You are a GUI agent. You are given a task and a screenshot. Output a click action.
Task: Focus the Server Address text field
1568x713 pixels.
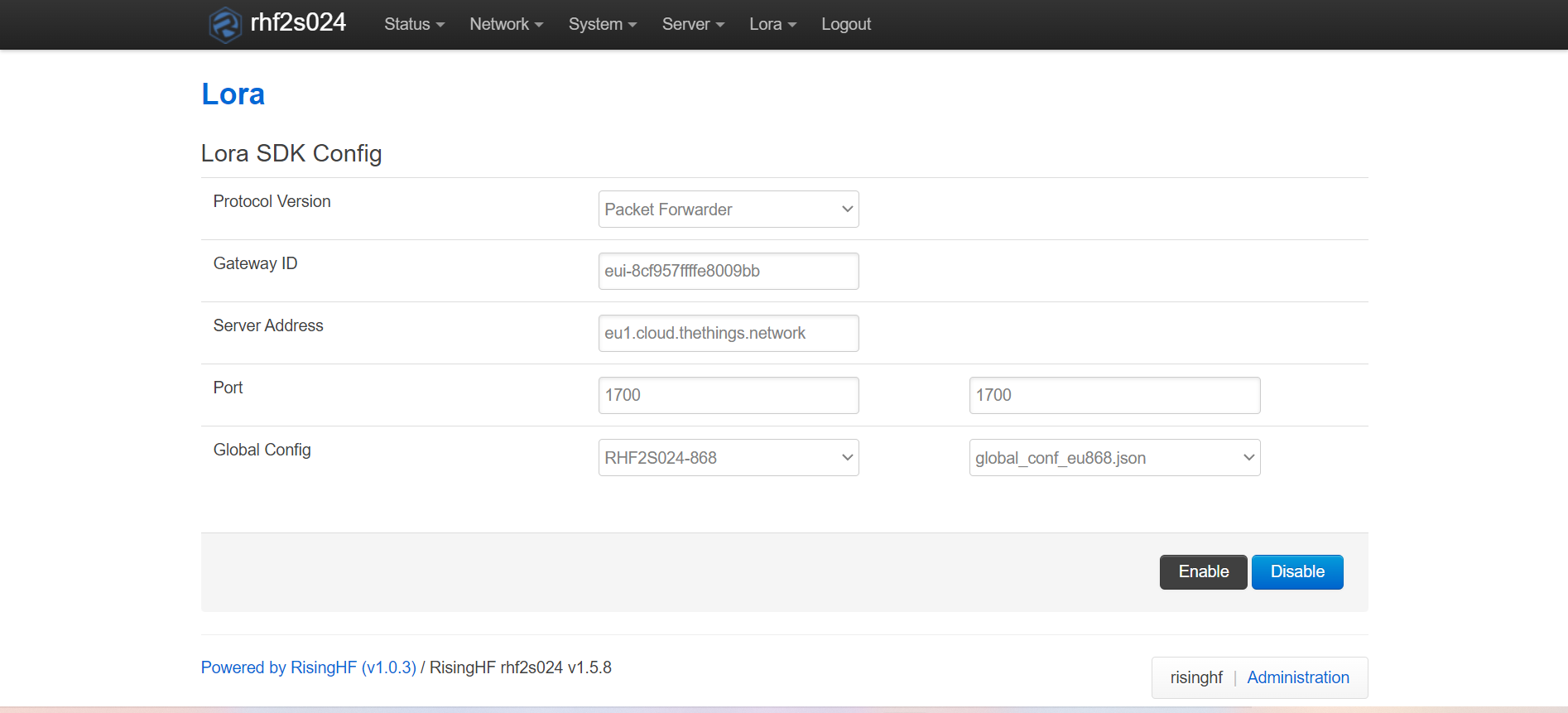tap(728, 334)
